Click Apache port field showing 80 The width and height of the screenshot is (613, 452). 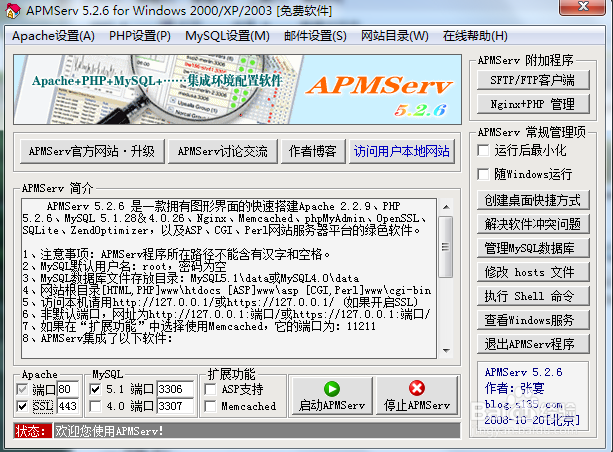(x=68, y=389)
